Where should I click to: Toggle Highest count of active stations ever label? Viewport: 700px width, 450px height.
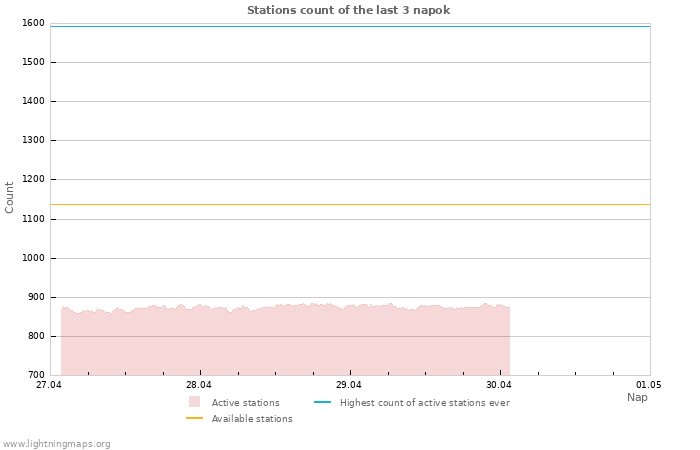point(424,403)
